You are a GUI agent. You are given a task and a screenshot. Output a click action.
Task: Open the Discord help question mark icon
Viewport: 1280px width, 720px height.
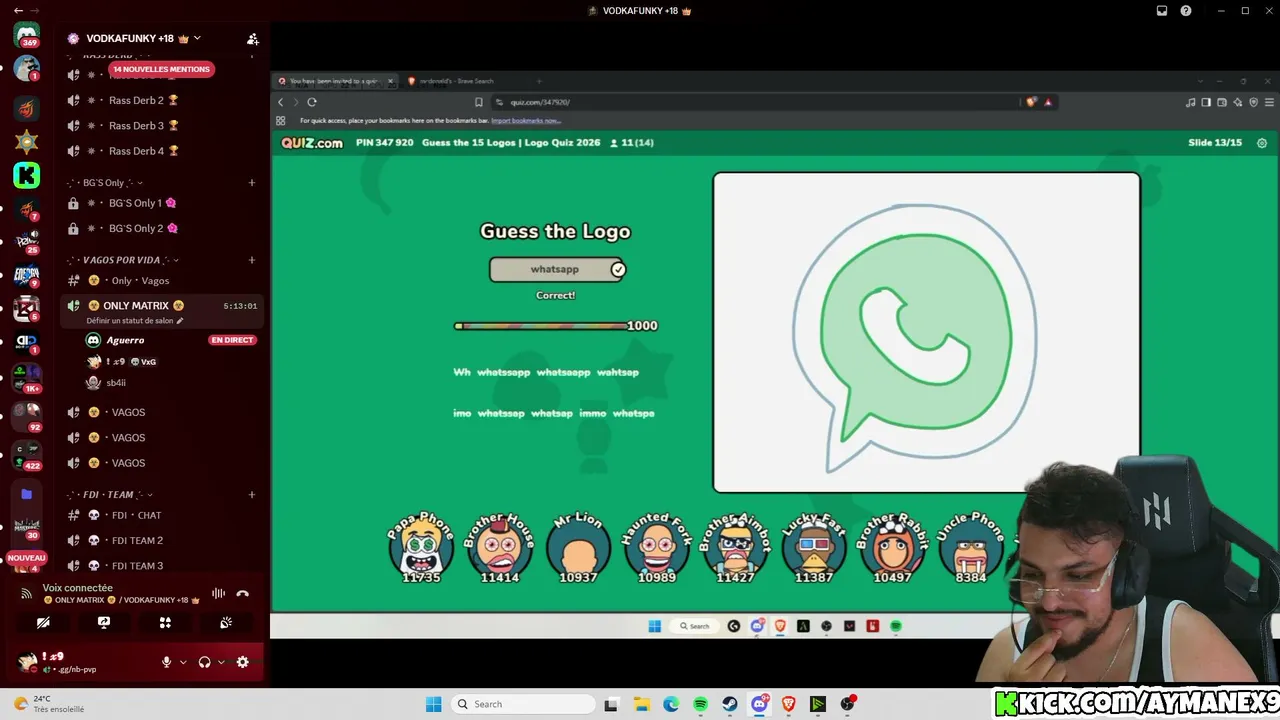(x=1186, y=11)
